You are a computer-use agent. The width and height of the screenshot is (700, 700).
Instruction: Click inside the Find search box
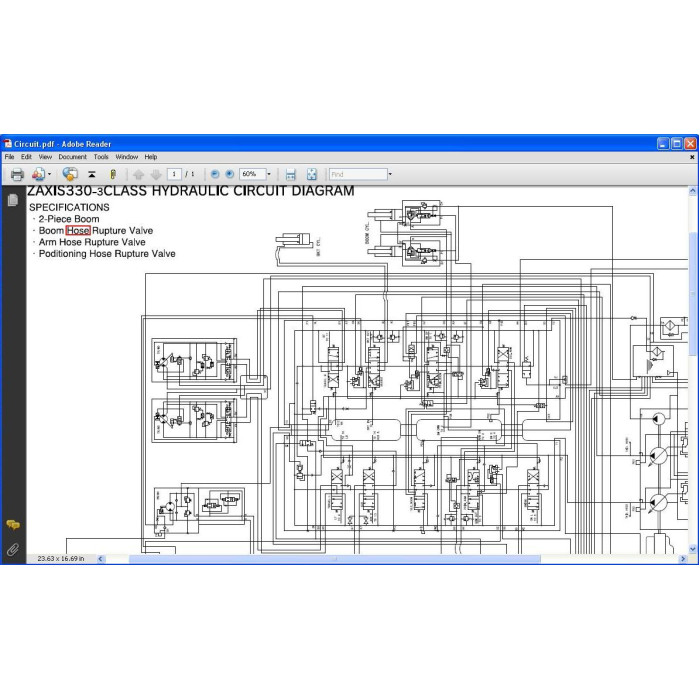tap(358, 174)
